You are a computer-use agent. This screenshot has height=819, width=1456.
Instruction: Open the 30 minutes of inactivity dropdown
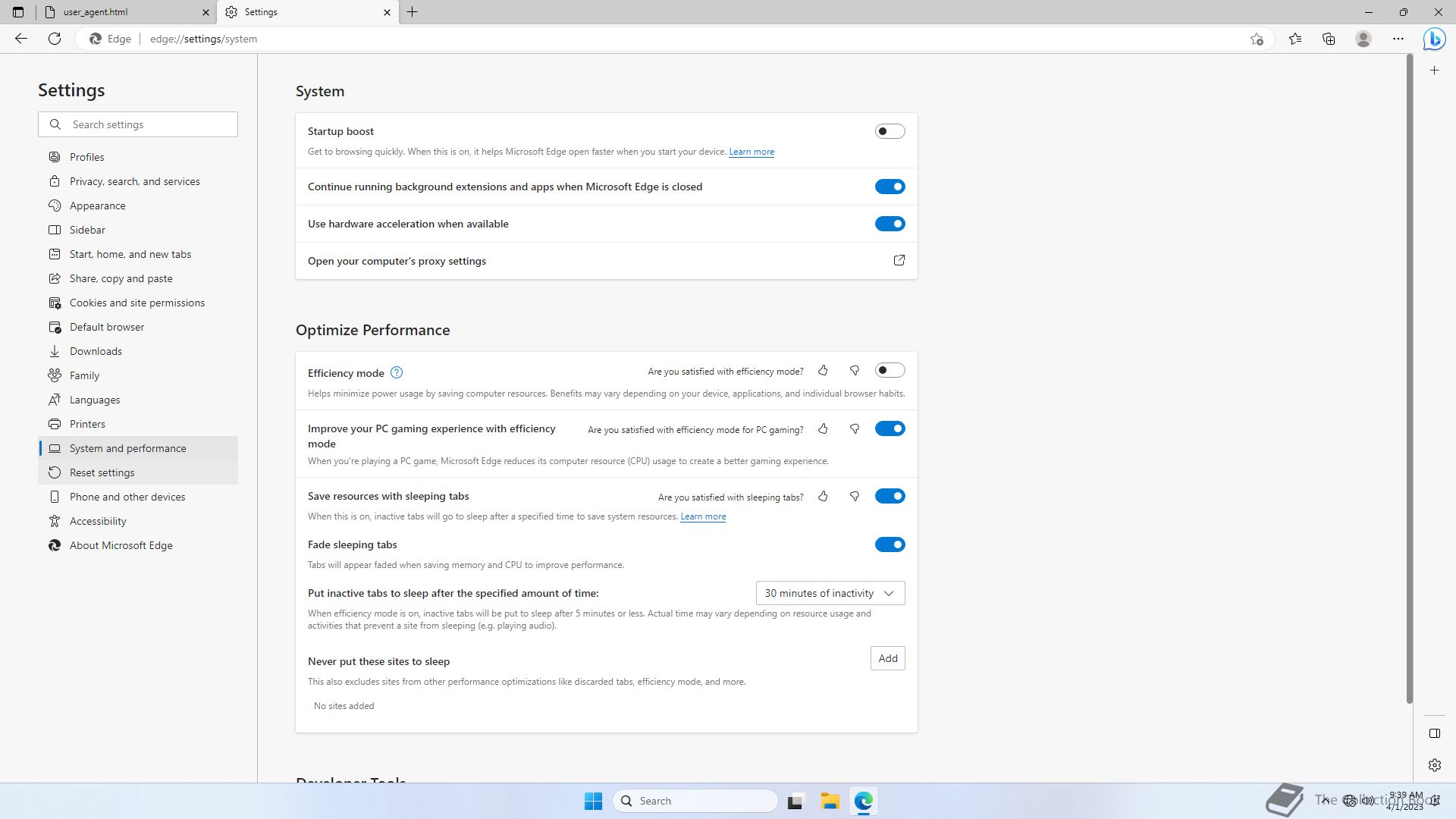click(830, 593)
